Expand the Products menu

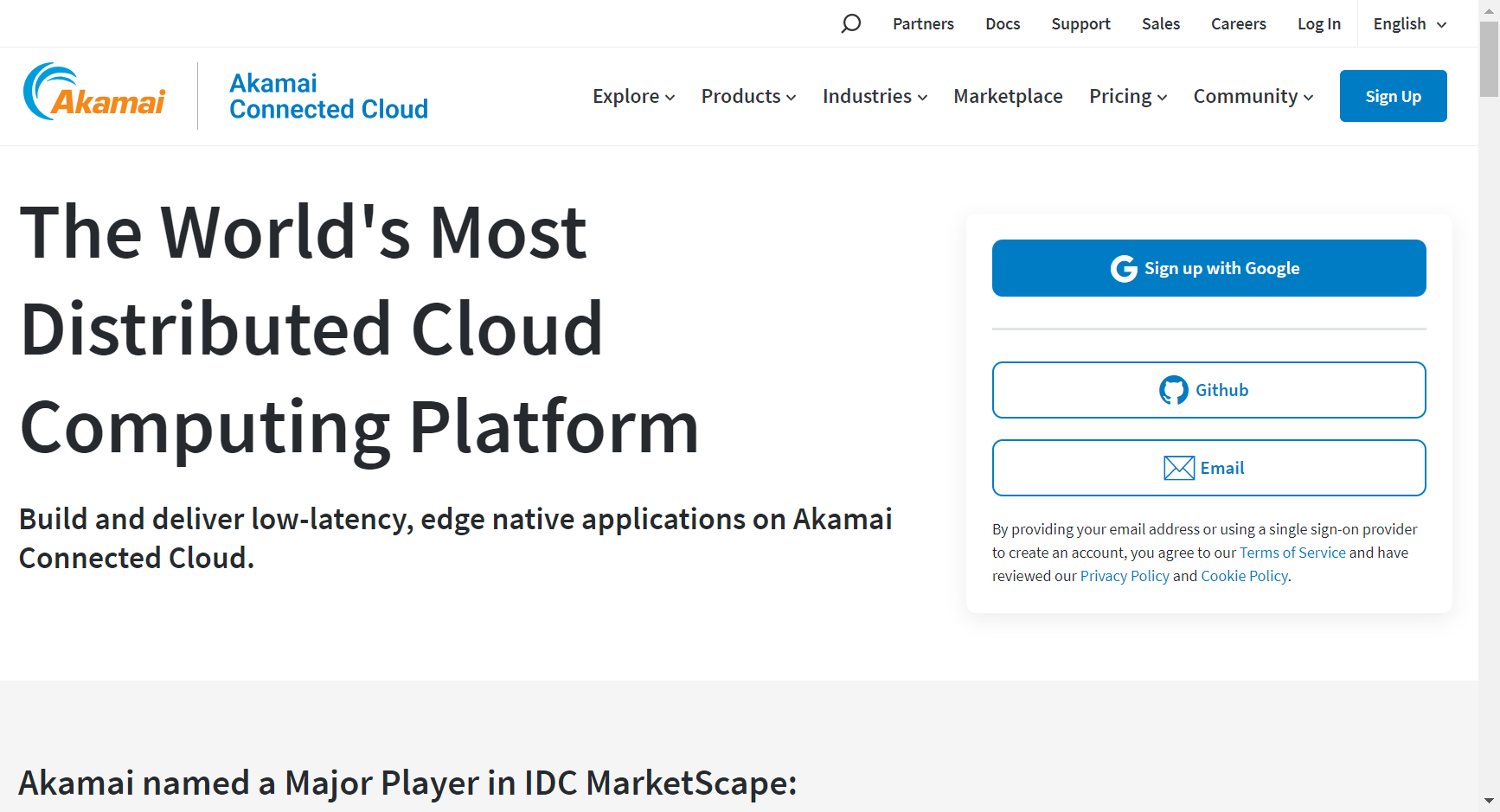point(748,96)
